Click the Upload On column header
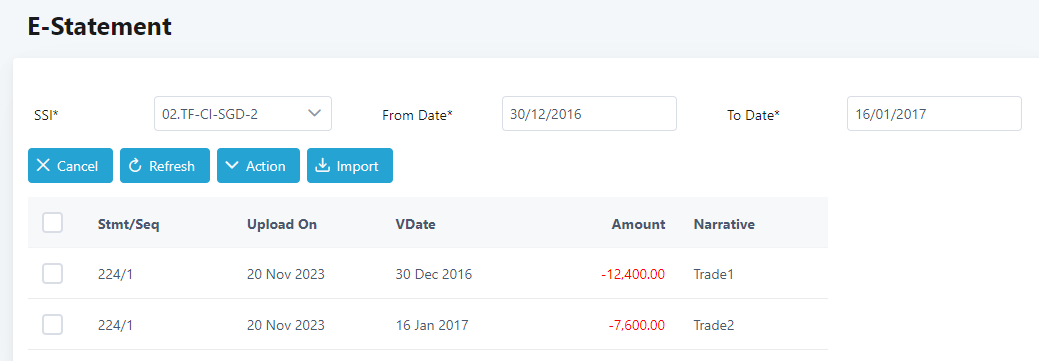1039x361 pixels. 282,224
